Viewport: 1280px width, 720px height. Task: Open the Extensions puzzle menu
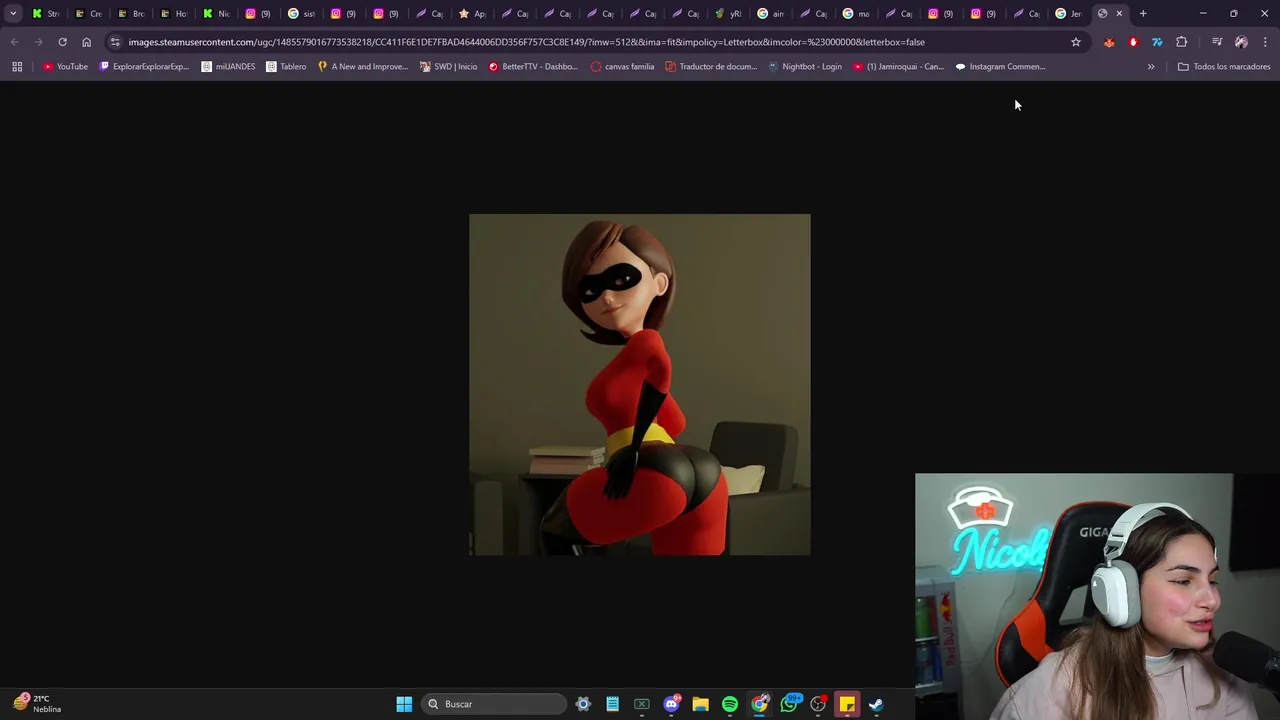(x=1182, y=42)
